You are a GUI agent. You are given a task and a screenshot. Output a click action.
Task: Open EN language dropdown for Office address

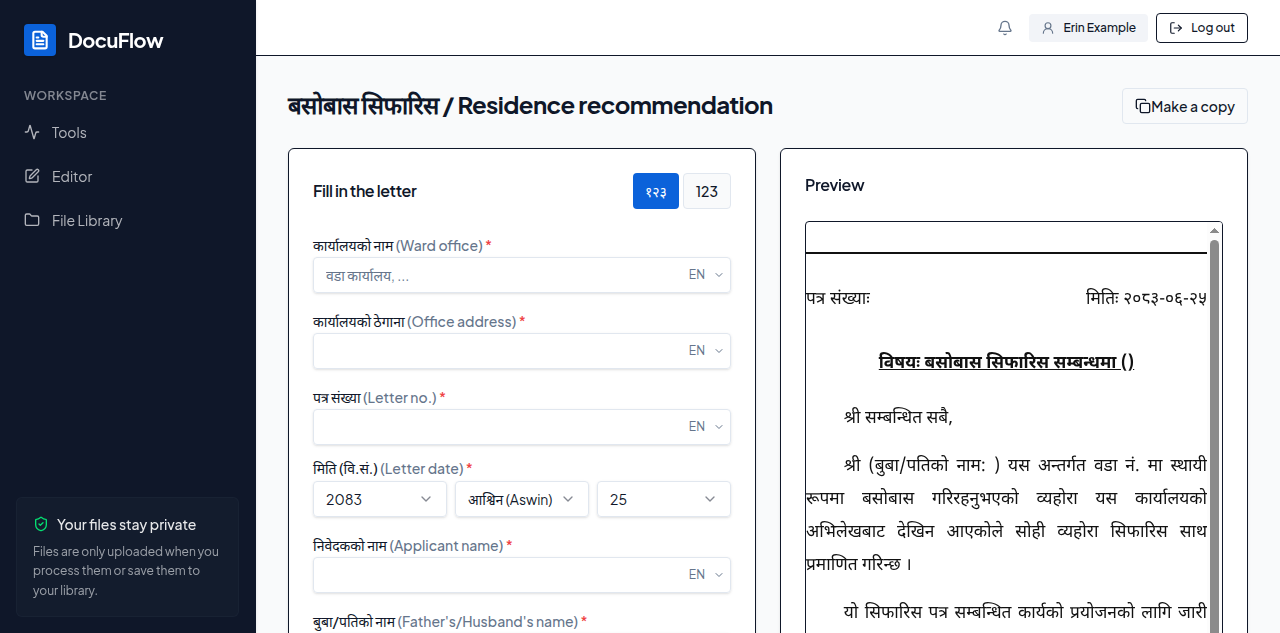706,351
